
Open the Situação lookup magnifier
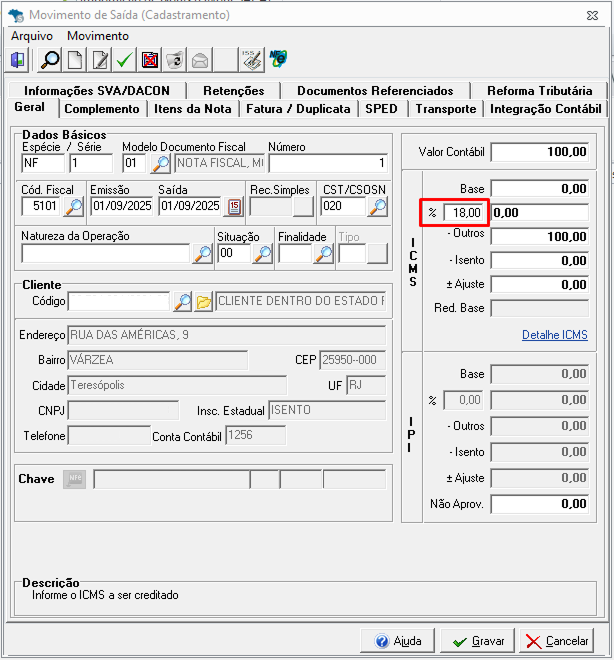263,254
